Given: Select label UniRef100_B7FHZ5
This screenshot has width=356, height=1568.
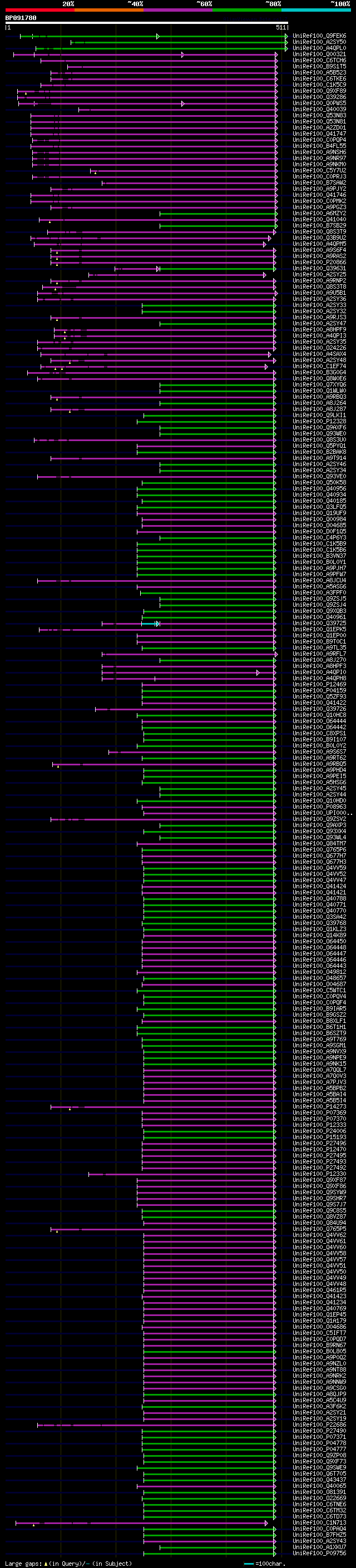Looking at the screenshot, I should pyautogui.click(x=319, y=1535).
